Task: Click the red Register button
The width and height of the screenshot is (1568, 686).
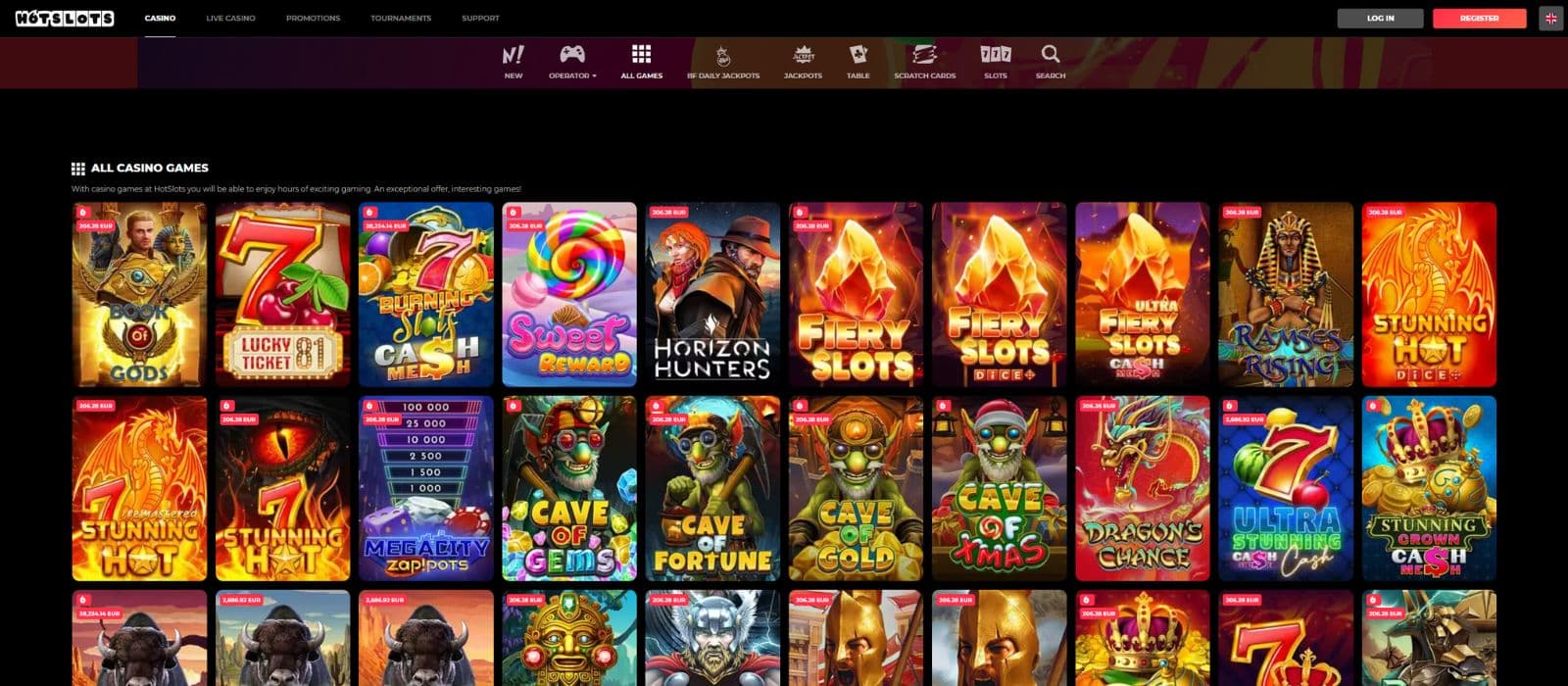Action: click(x=1479, y=18)
